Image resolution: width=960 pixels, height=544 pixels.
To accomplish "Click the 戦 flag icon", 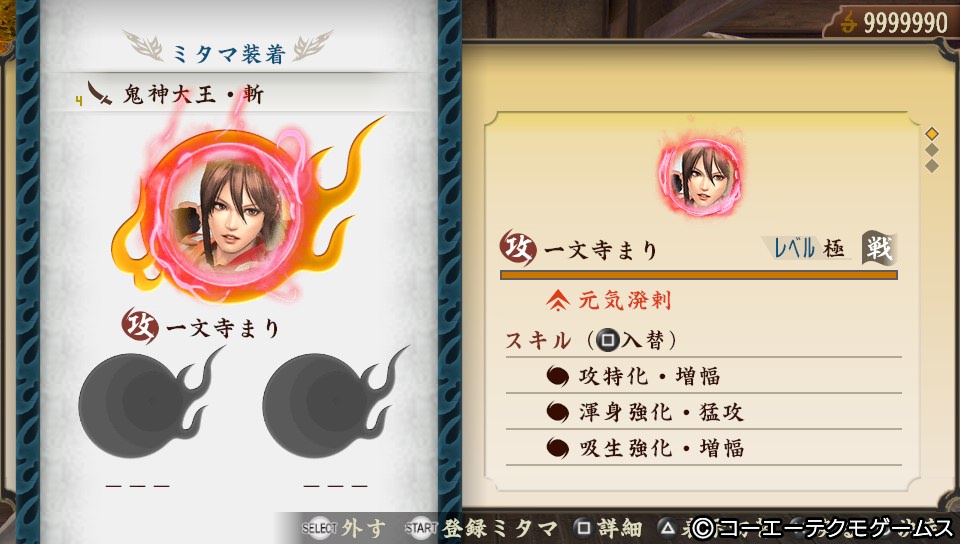I will click(879, 247).
